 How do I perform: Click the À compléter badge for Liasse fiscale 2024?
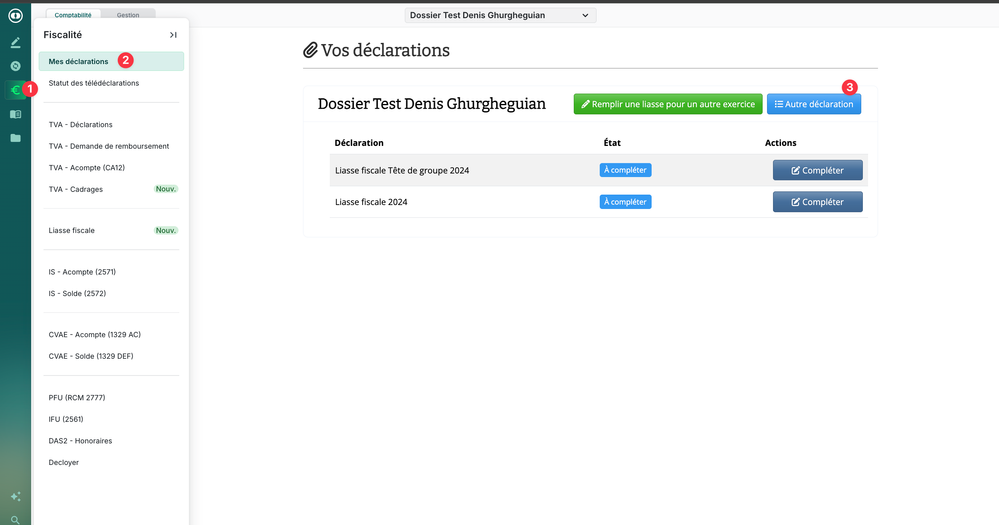[x=625, y=202]
